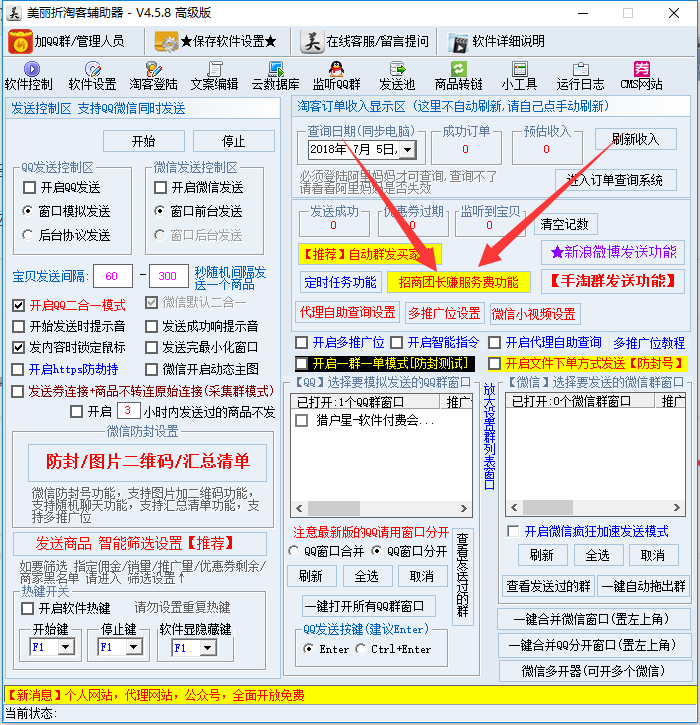This screenshot has height=725, width=700.
Task: Open the 商品转链 toolbar icon
Action: (459, 69)
